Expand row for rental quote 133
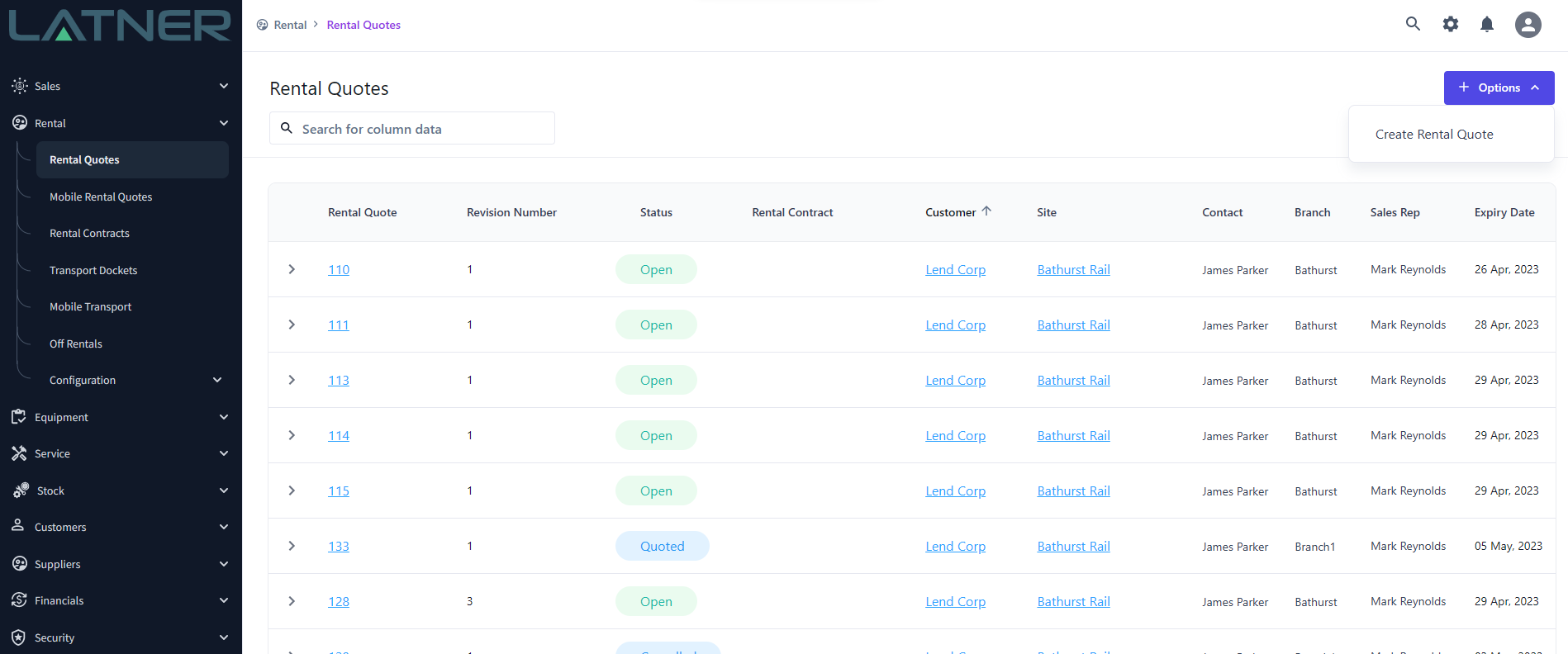This screenshot has width=1568, height=654. point(292,546)
